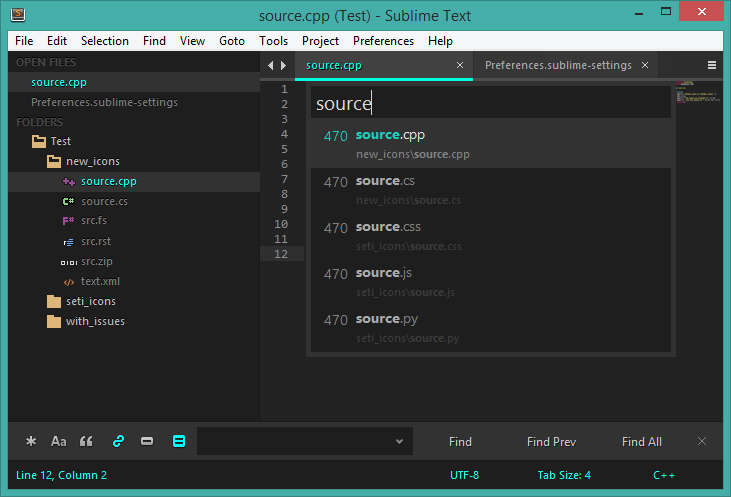
Task: Click Line 12, Column 2 status text
Action: coord(62,475)
